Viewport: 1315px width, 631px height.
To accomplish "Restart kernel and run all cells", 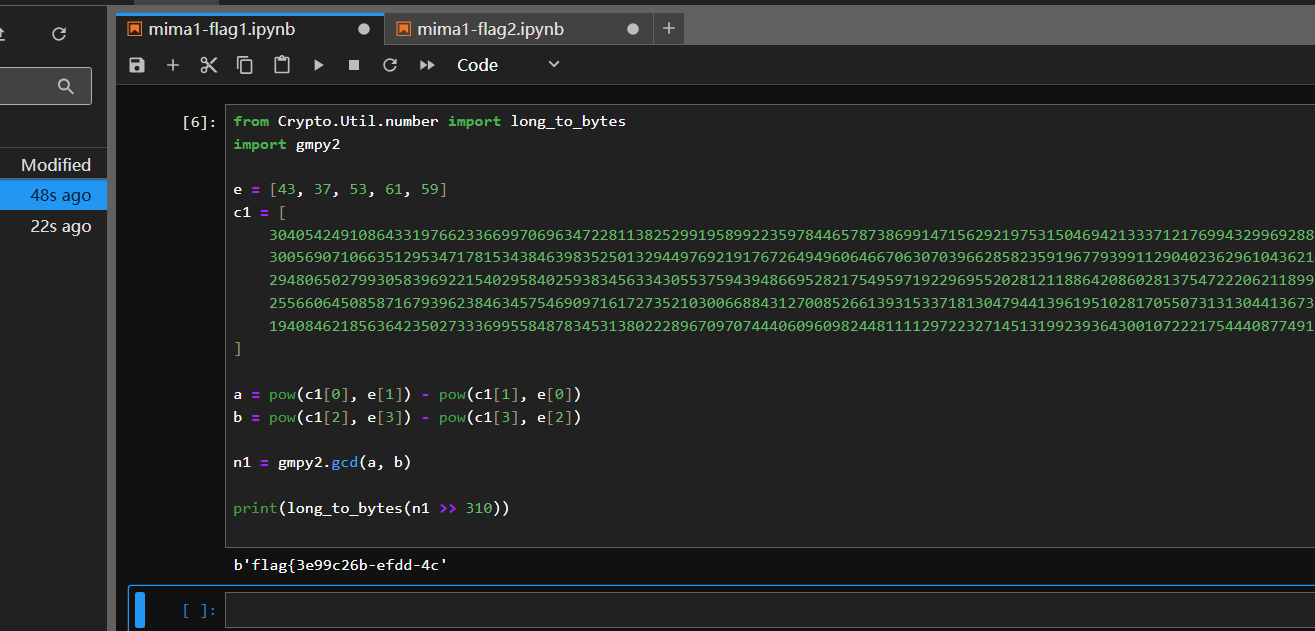I will coord(427,65).
